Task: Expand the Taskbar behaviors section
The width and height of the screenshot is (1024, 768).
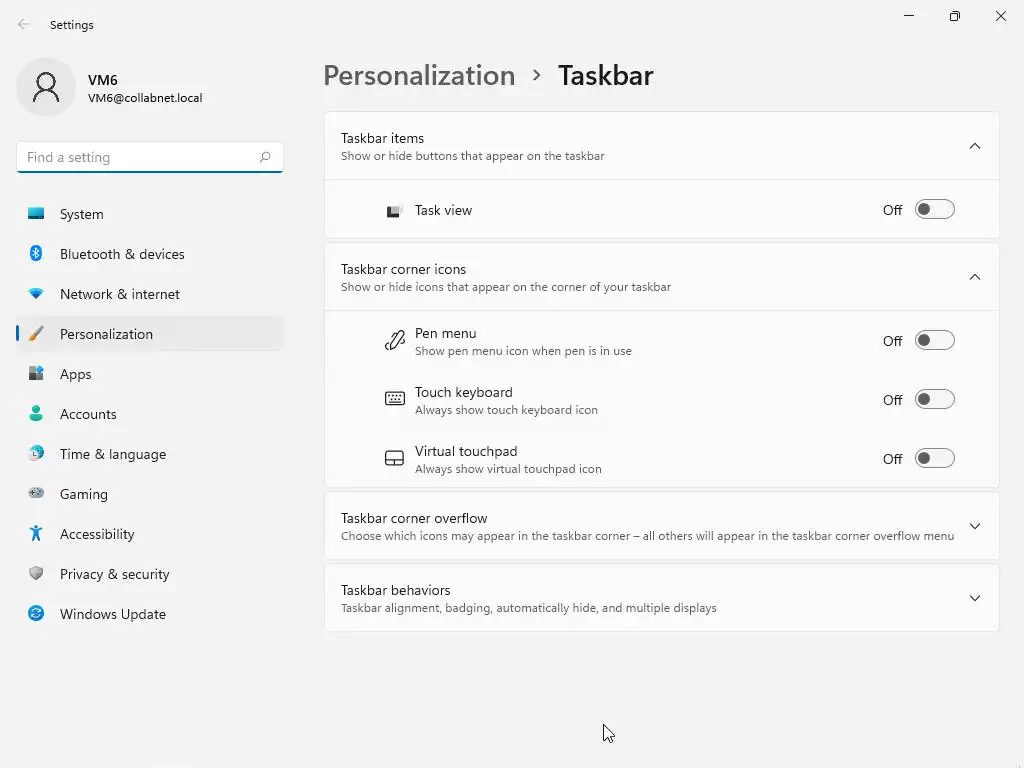Action: coord(975,598)
